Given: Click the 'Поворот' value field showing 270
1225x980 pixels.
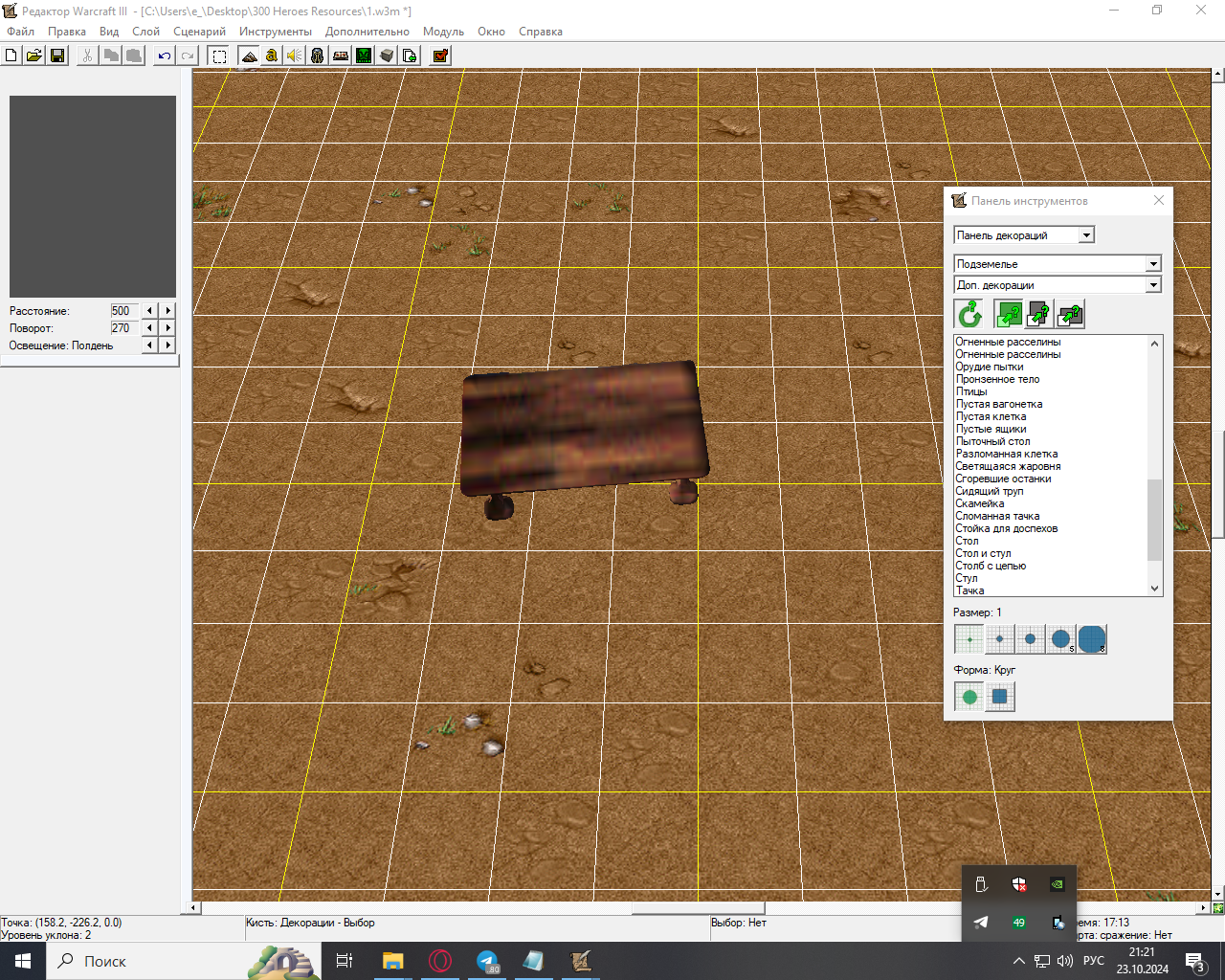Looking at the screenshot, I should pos(124,328).
